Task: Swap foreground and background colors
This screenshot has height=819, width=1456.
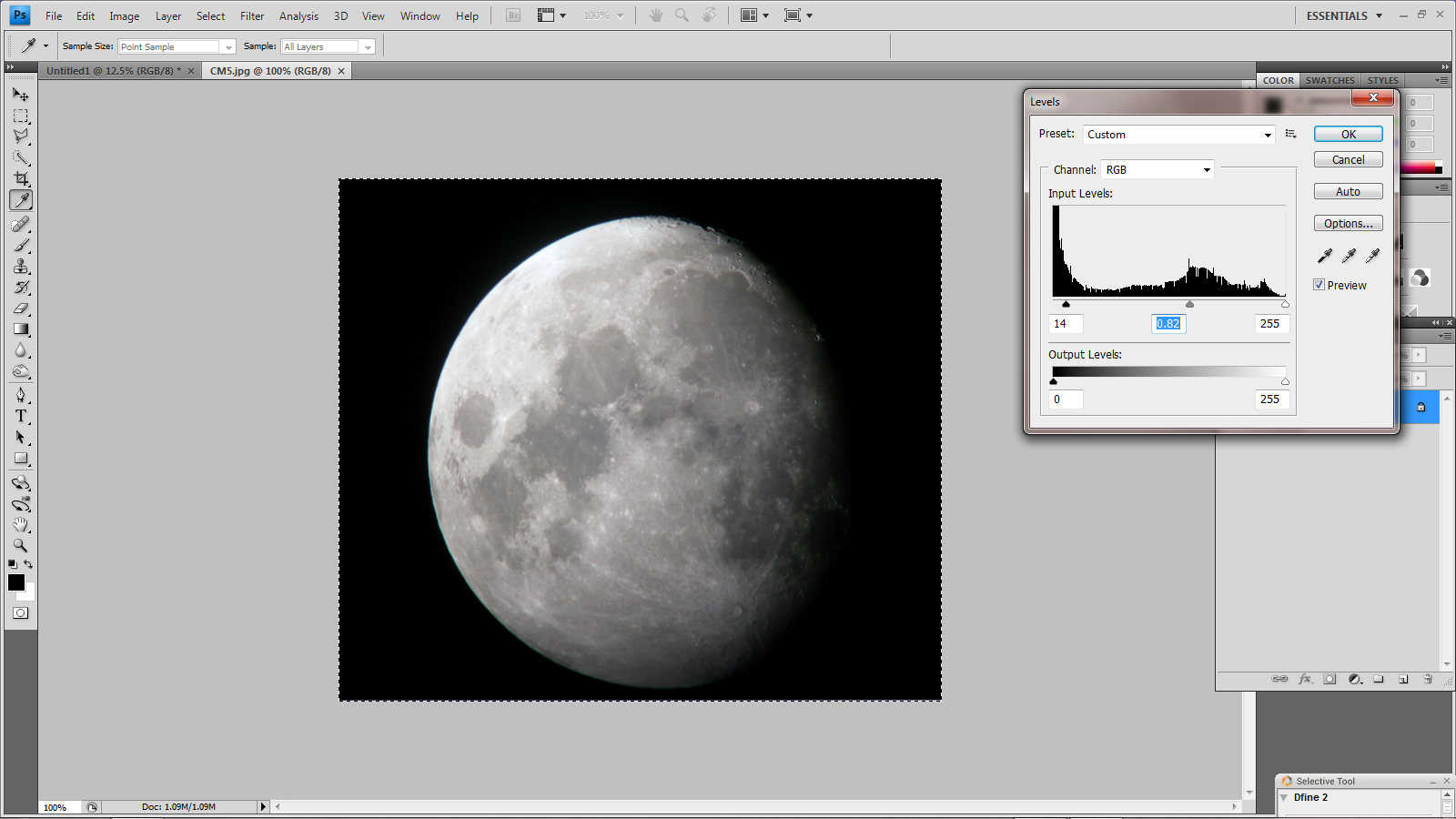Action: tap(29, 564)
